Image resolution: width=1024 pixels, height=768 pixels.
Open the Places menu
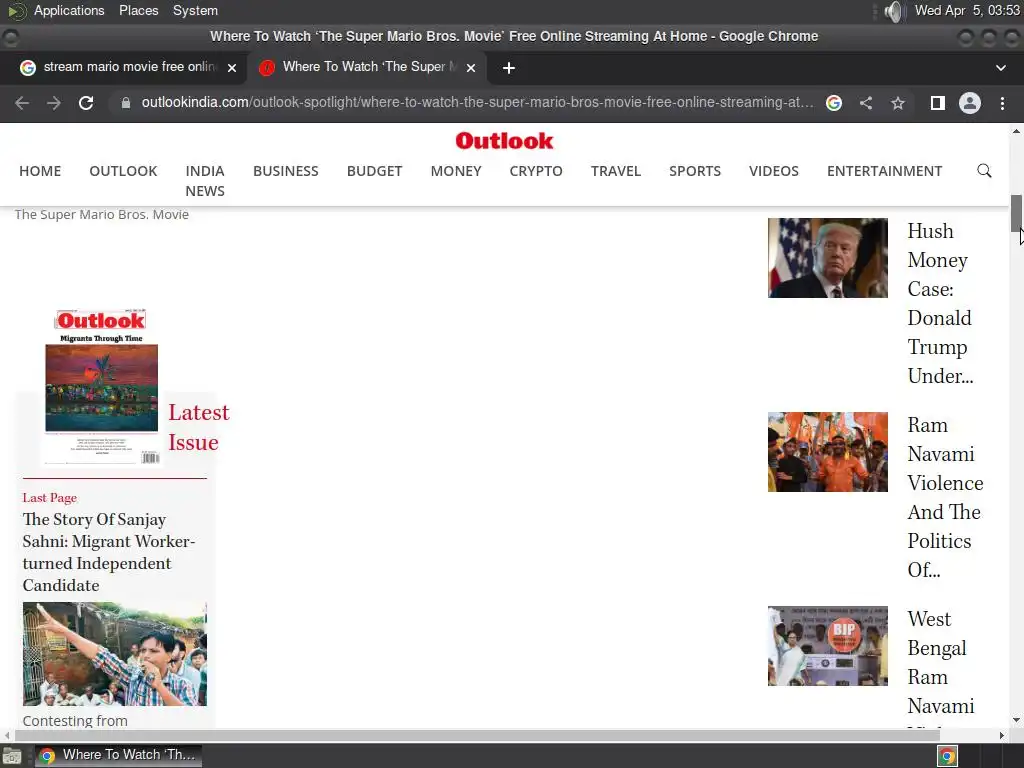tap(138, 10)
